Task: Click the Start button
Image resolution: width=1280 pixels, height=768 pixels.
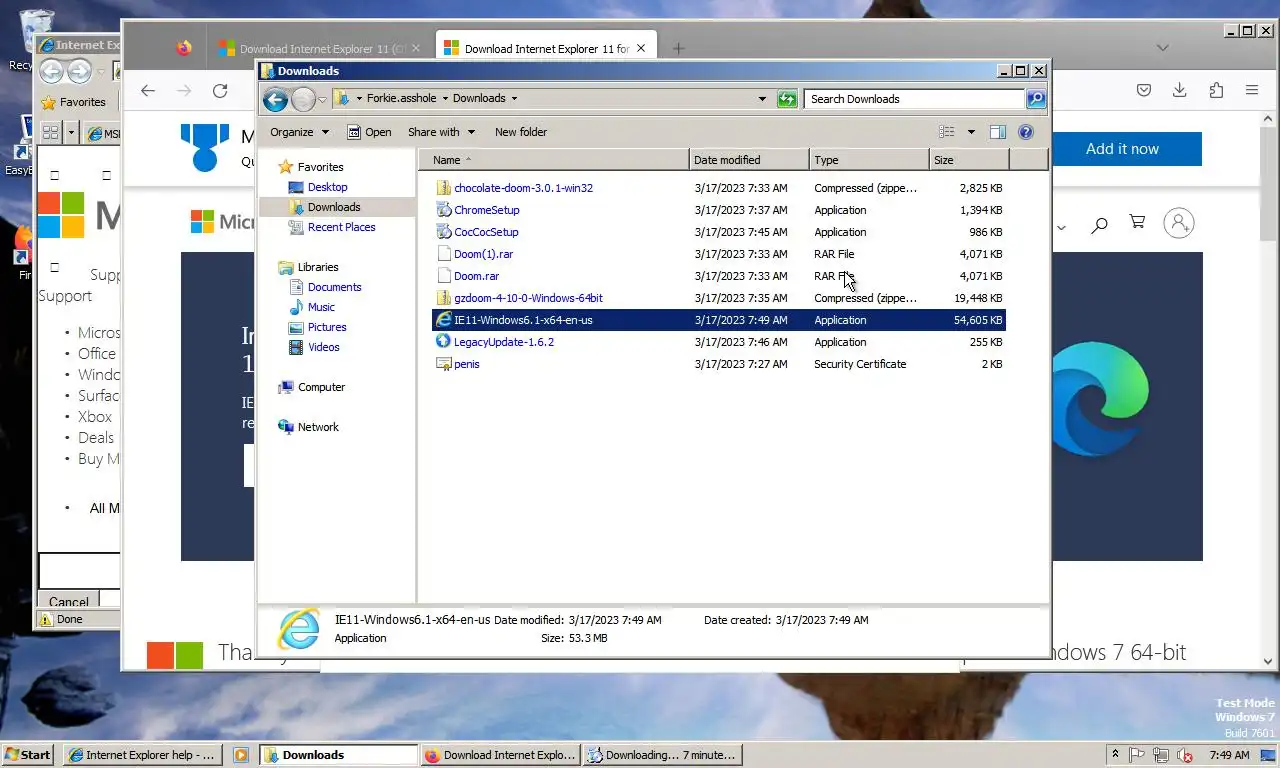Action: click(28, 755)
